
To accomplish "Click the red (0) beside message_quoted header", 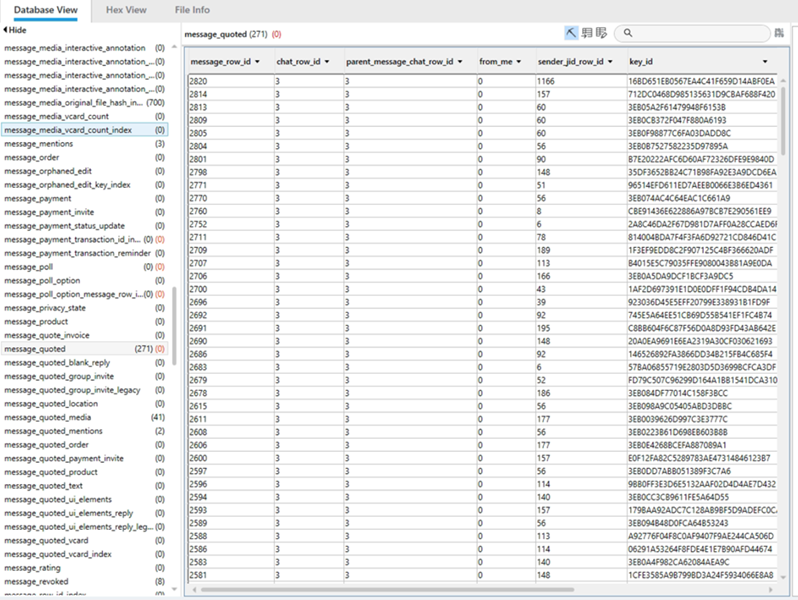I will (276, 34).
